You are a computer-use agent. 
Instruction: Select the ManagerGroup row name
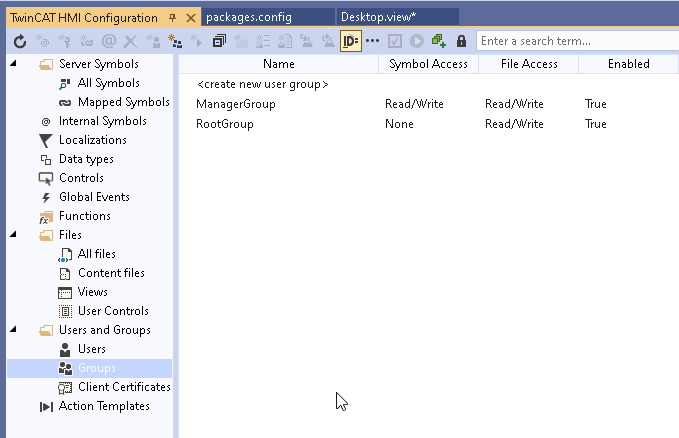point(236,104)
